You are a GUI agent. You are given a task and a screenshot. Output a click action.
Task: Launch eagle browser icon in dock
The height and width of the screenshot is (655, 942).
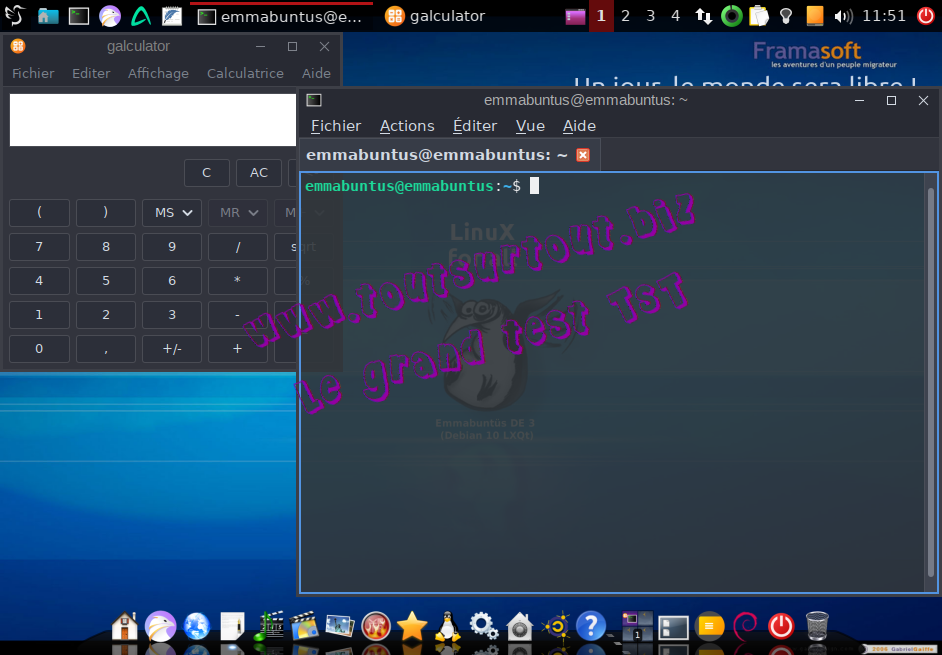pyautogui.click(x=160, y=626)
